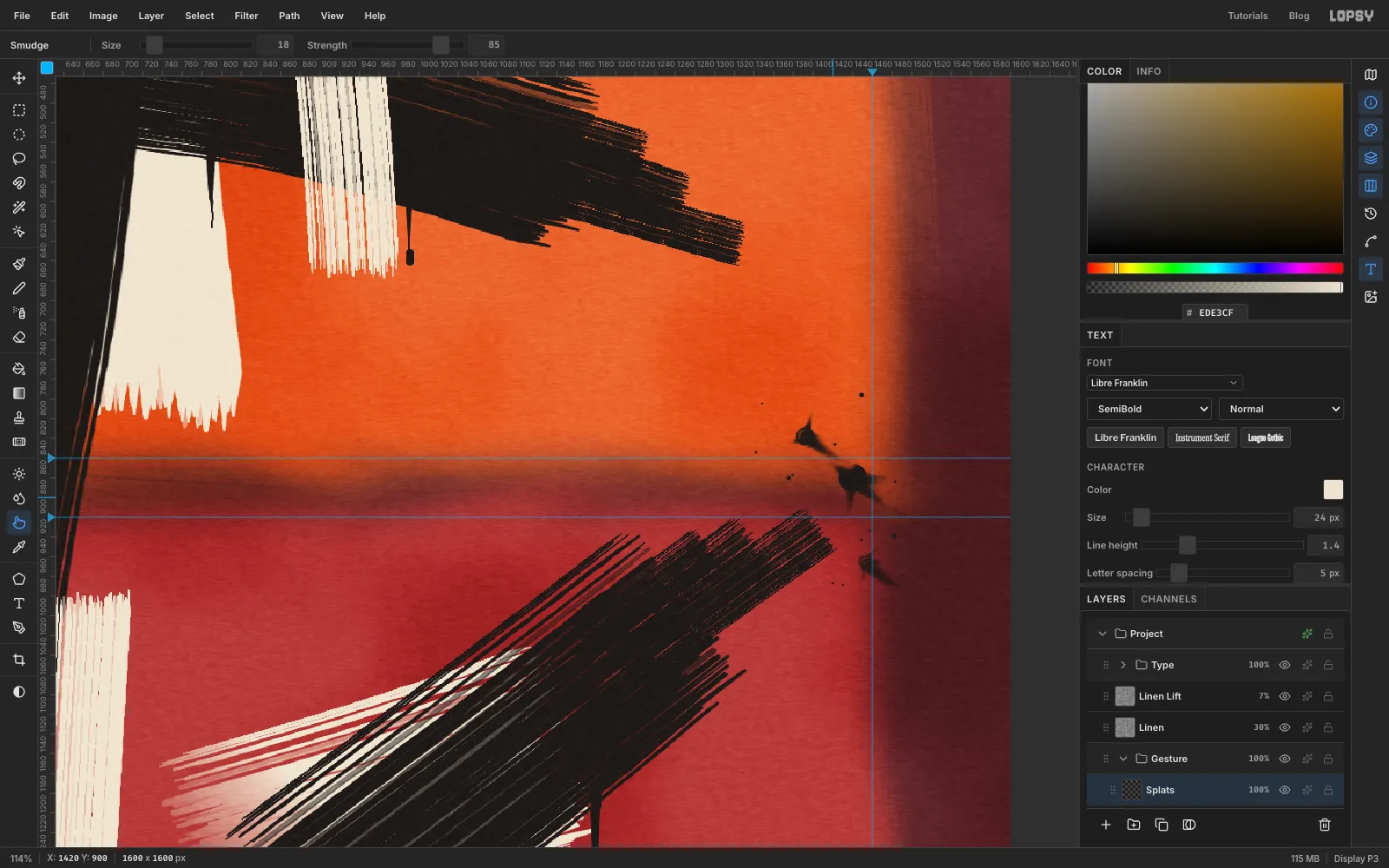Collapse the Gesture folder
The width and height of the screenshot is (1389, 868).
coord(1123,759)
